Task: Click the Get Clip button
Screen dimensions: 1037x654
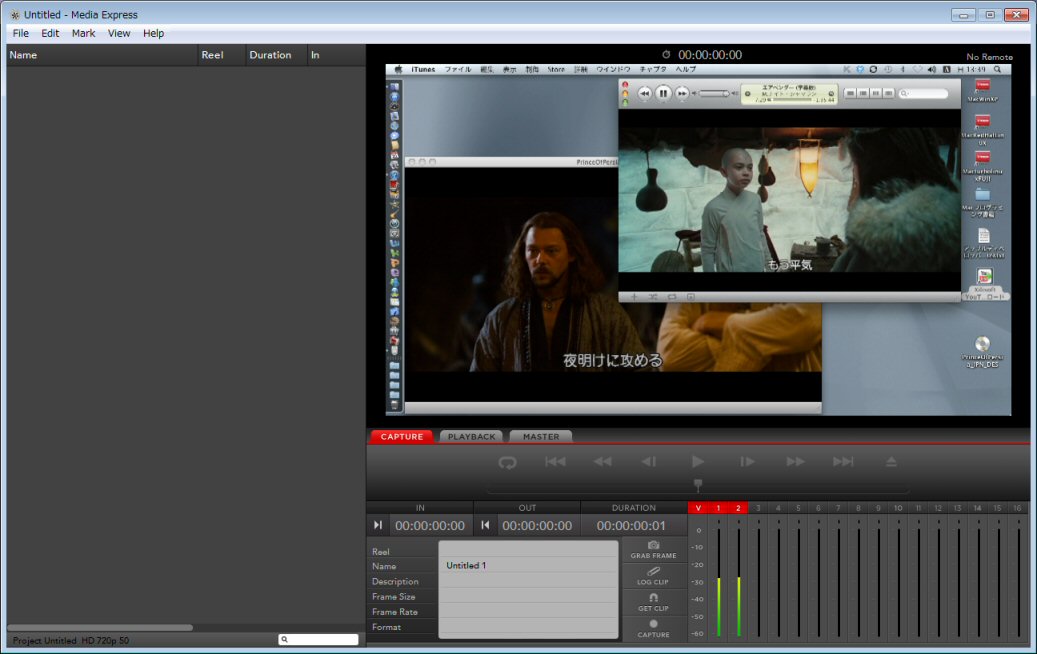Action: [653, 602]
